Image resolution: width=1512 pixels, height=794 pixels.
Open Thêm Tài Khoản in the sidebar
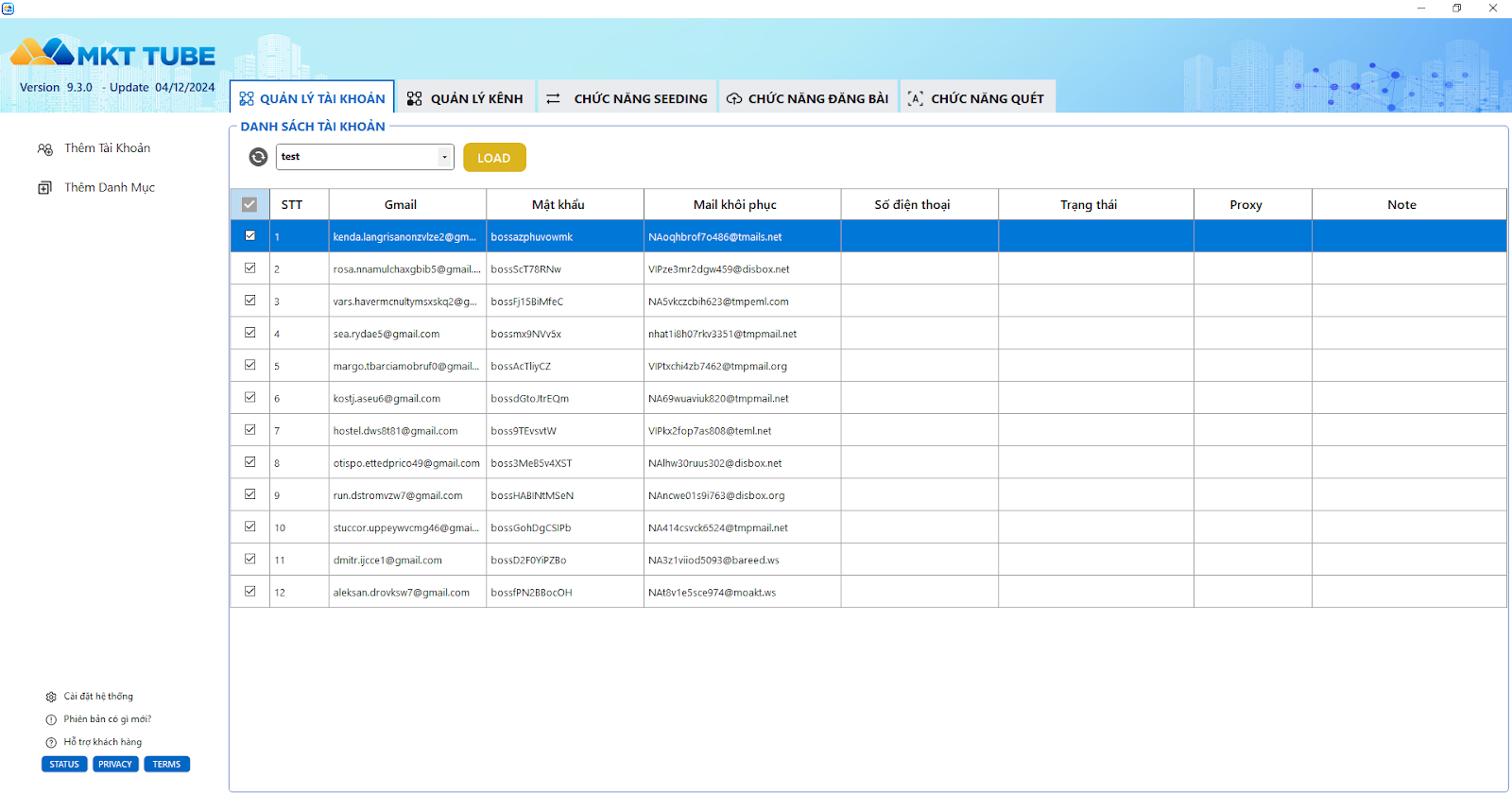click(107, 148)
